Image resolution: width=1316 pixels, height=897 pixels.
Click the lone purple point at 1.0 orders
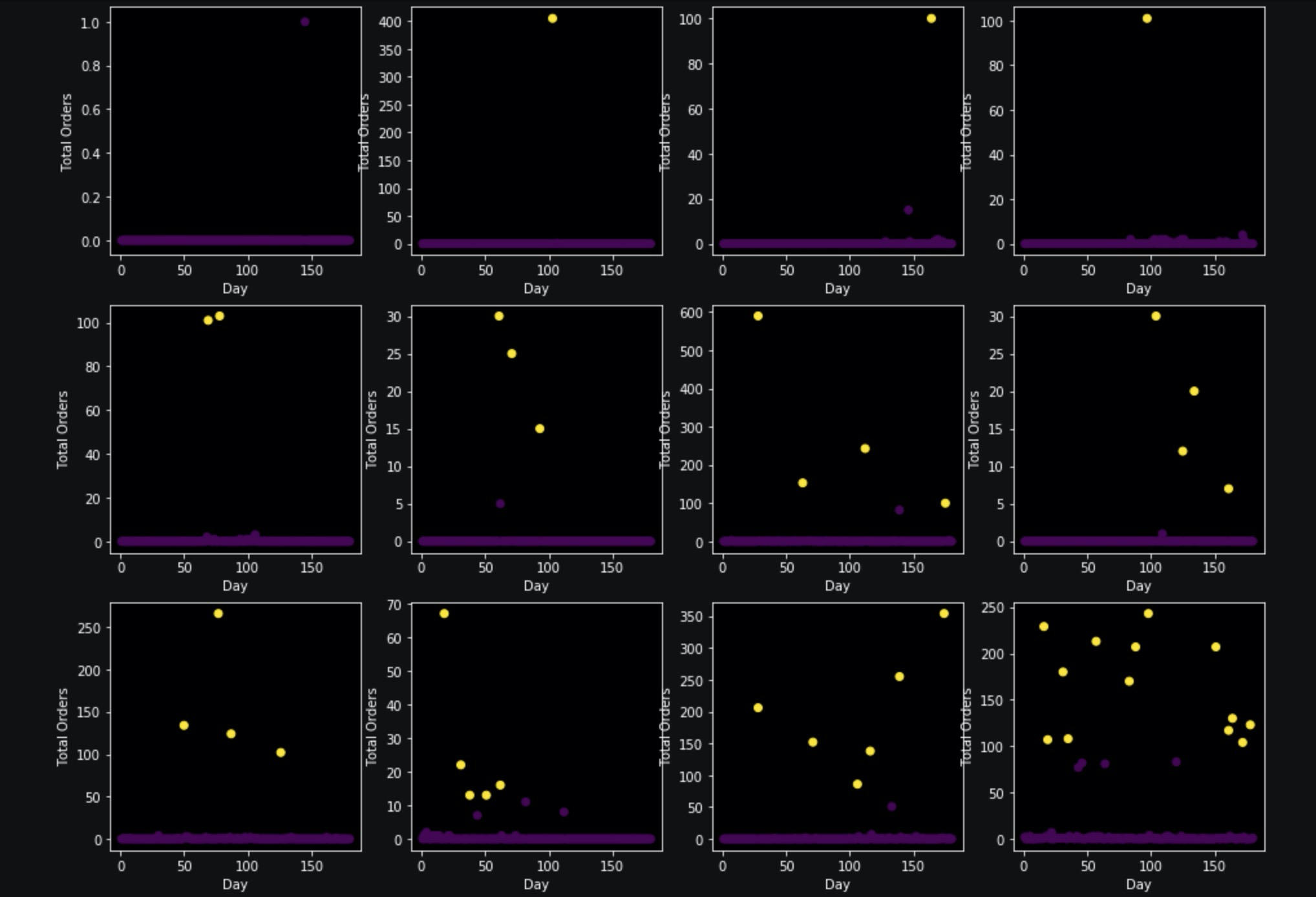click(304, 21)
